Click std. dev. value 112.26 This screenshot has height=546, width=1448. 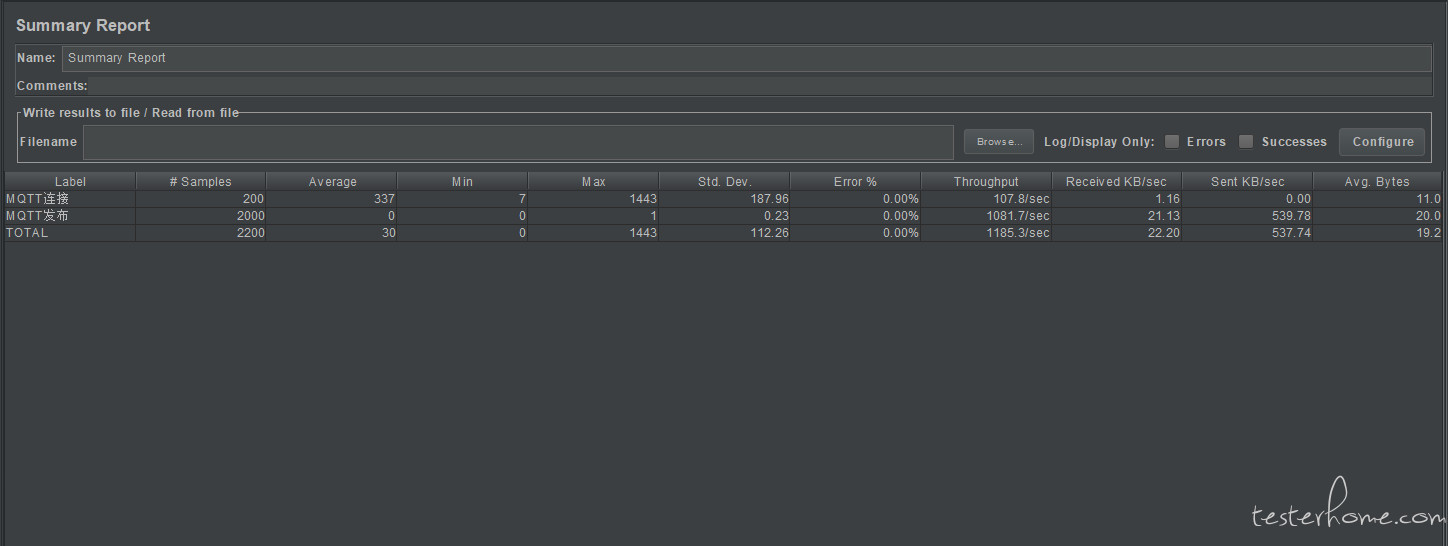coord(768,233)
